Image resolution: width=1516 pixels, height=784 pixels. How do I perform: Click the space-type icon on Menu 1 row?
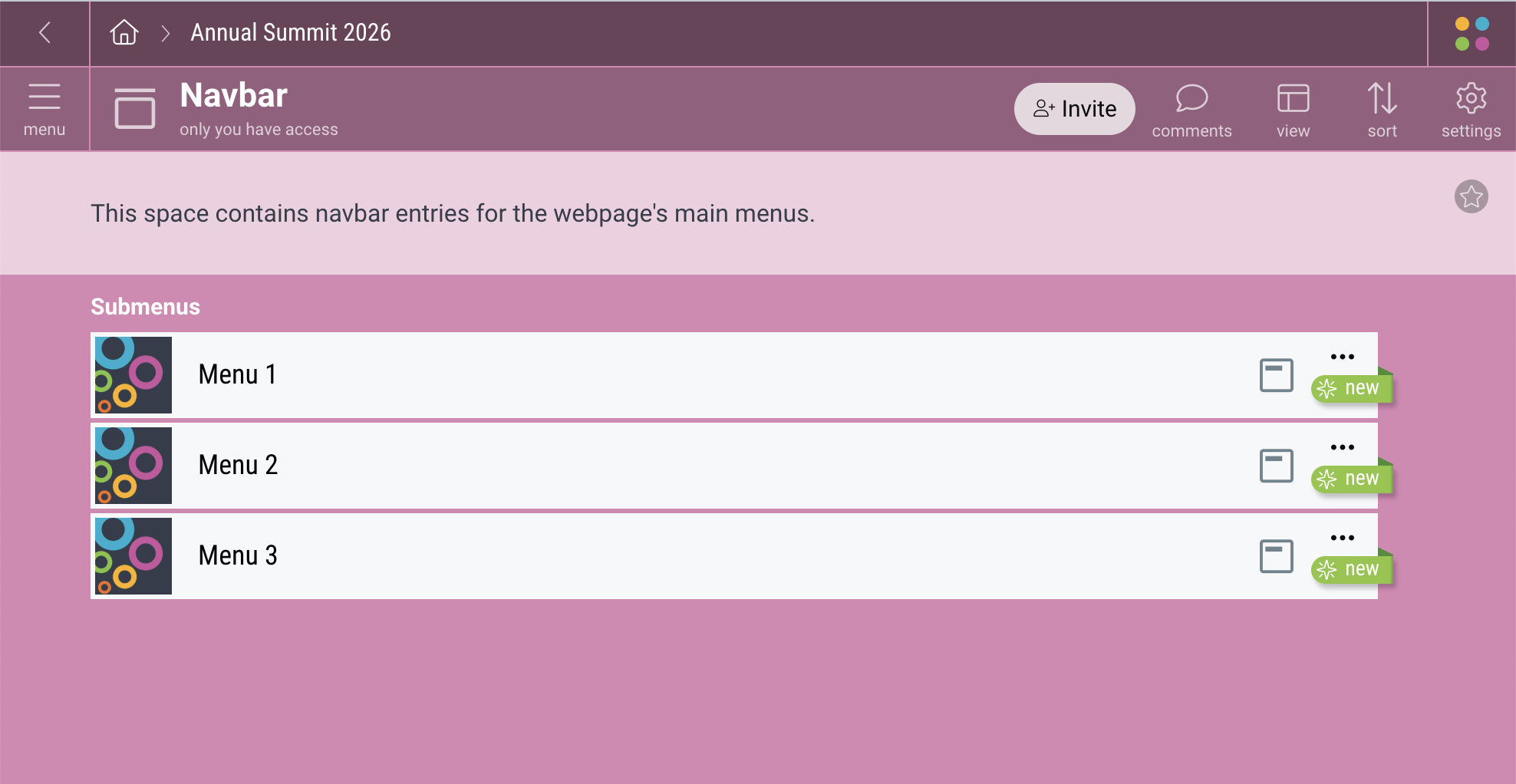[1277, 375]
